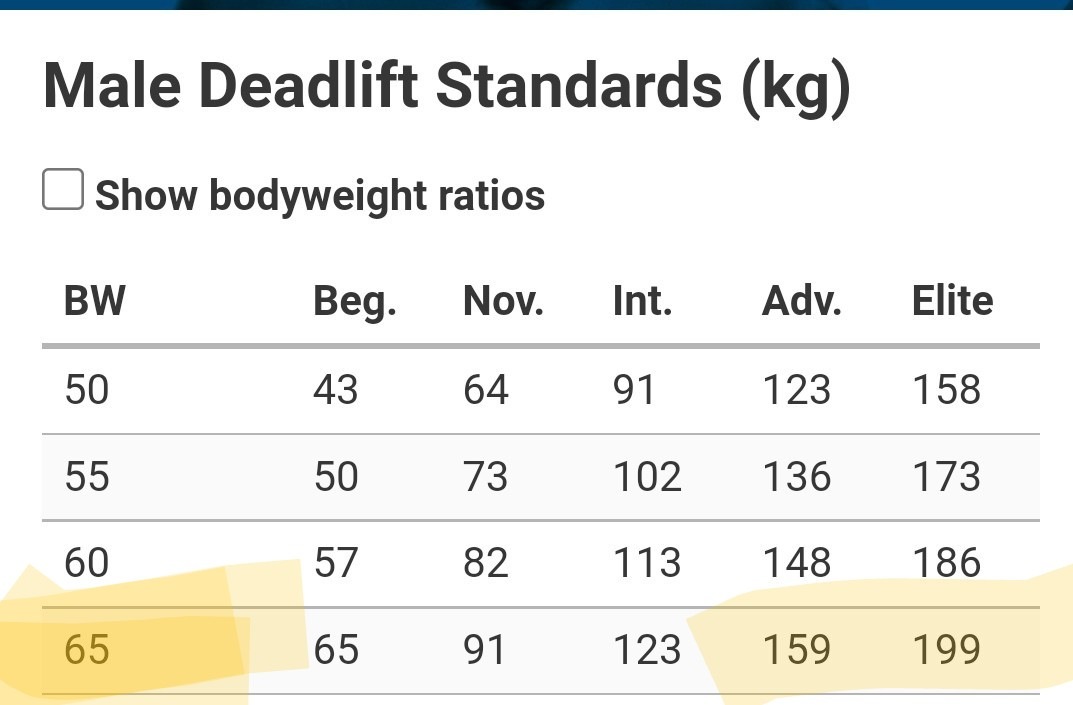Select bodyweight 60 row cell
1073x705 pixels.
[87, 563]
